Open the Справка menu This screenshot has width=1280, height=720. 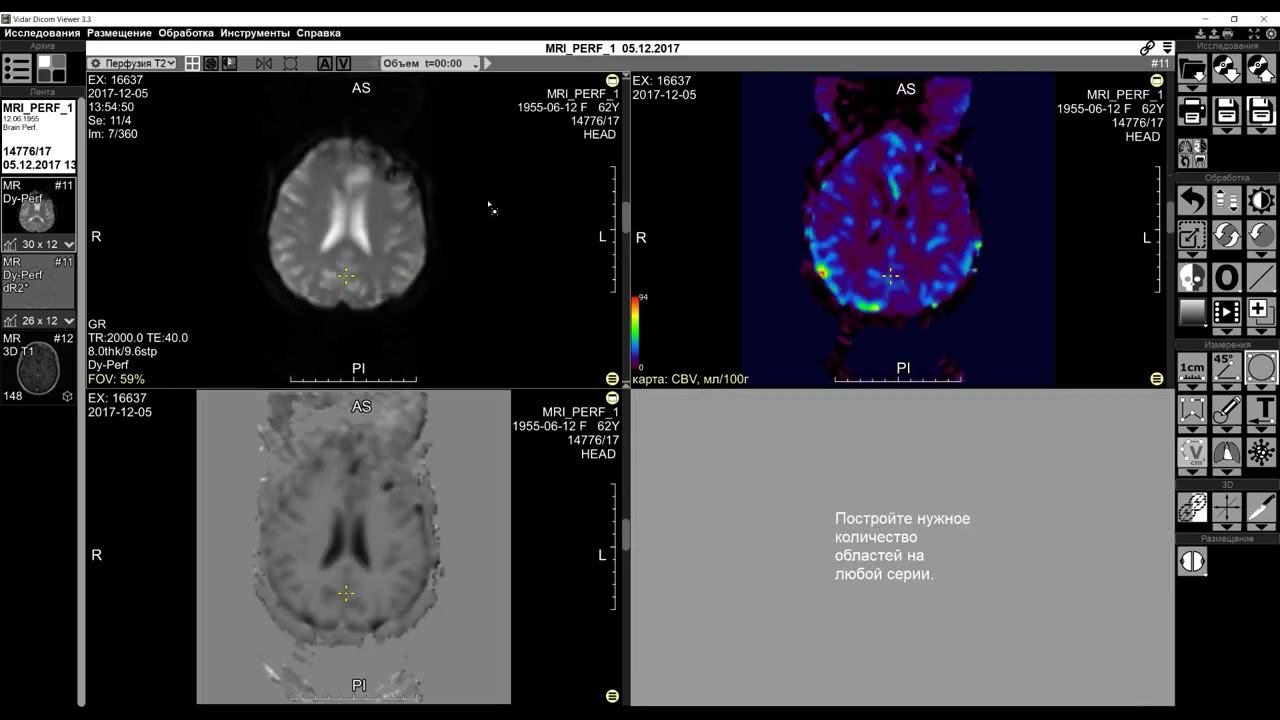coord(319,33)
